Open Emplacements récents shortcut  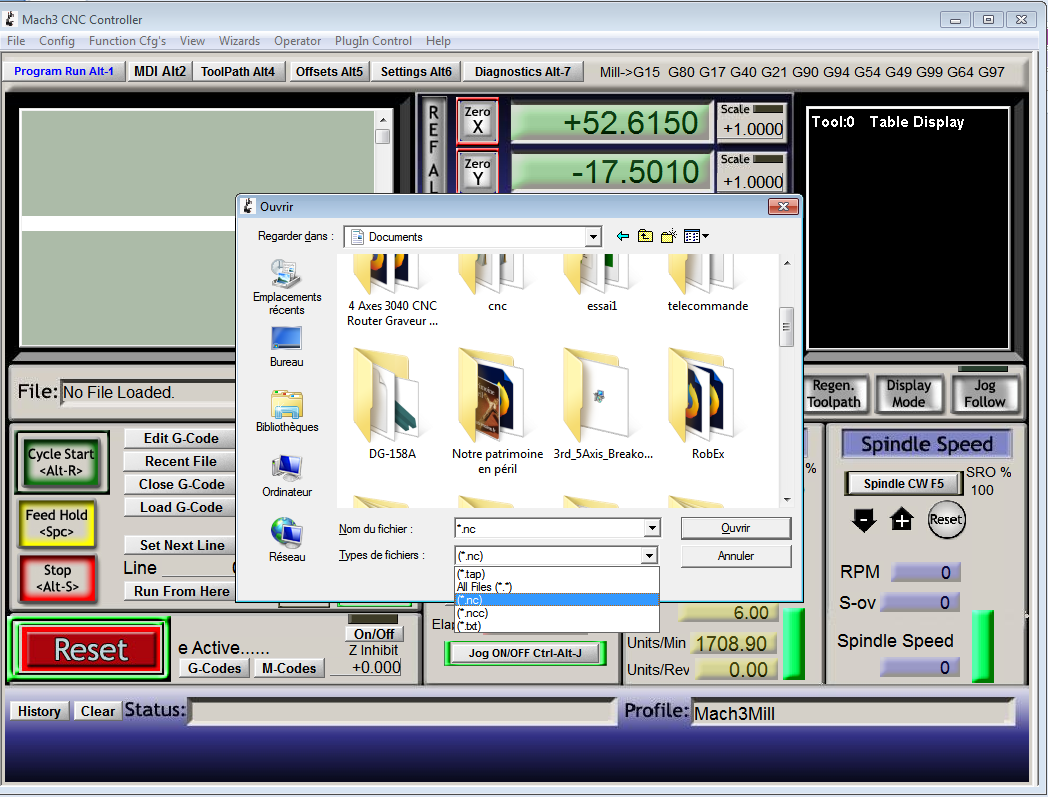(287, 288)
